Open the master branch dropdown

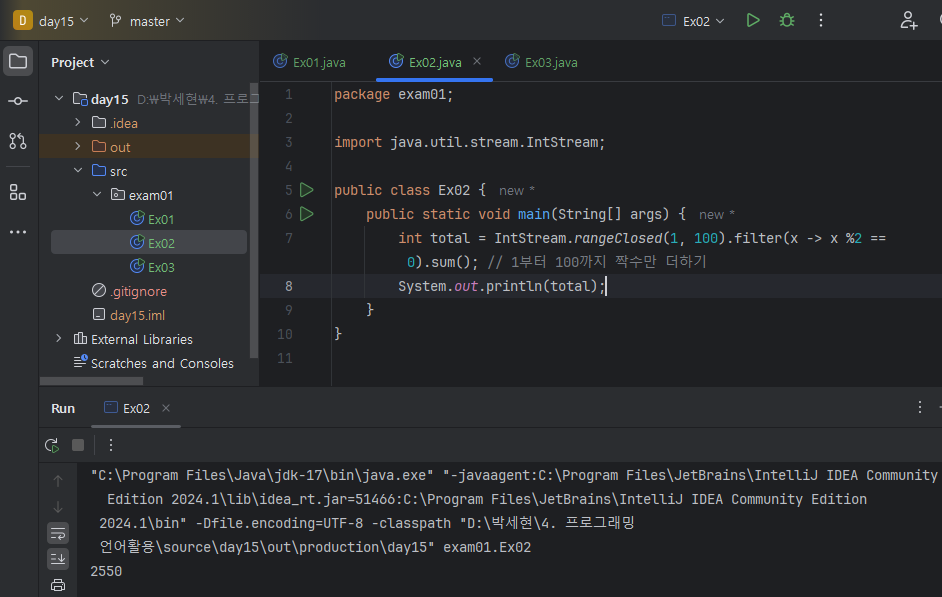pyautogui.click(x=147, y=20)
